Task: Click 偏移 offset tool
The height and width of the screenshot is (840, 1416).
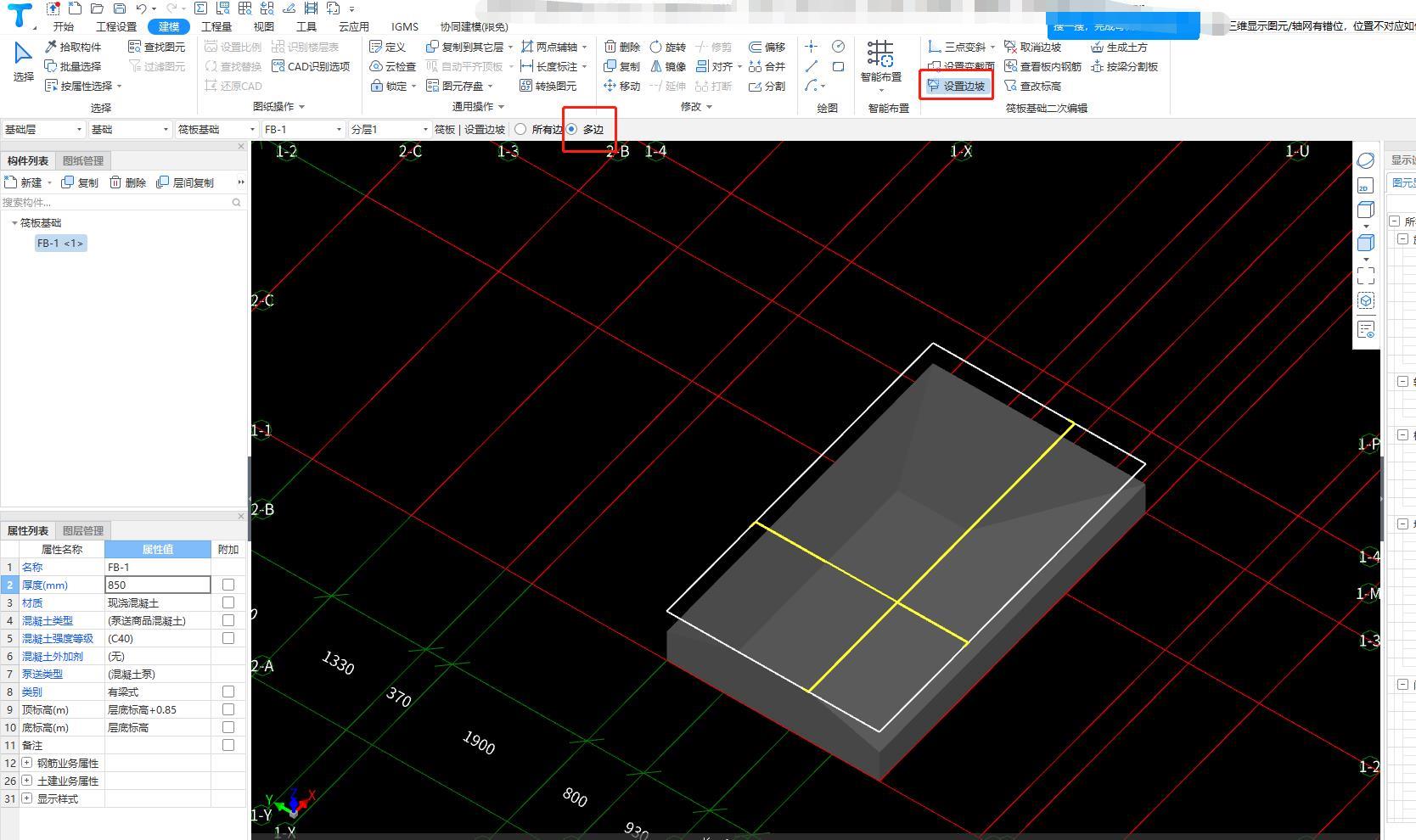Action: click(767, 47)
